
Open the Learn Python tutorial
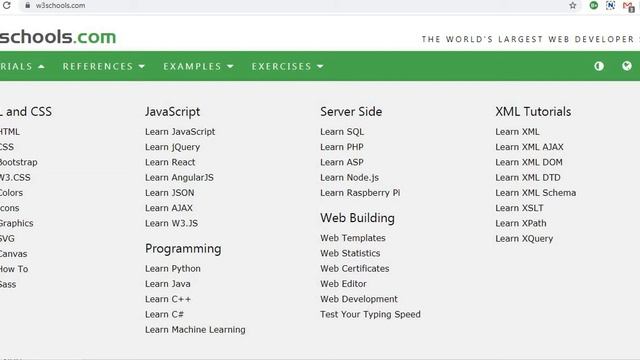pos(173,269)
